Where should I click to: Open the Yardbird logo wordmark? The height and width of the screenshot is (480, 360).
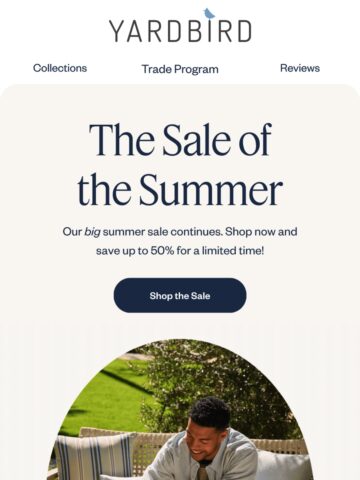[x=180, y=31]
